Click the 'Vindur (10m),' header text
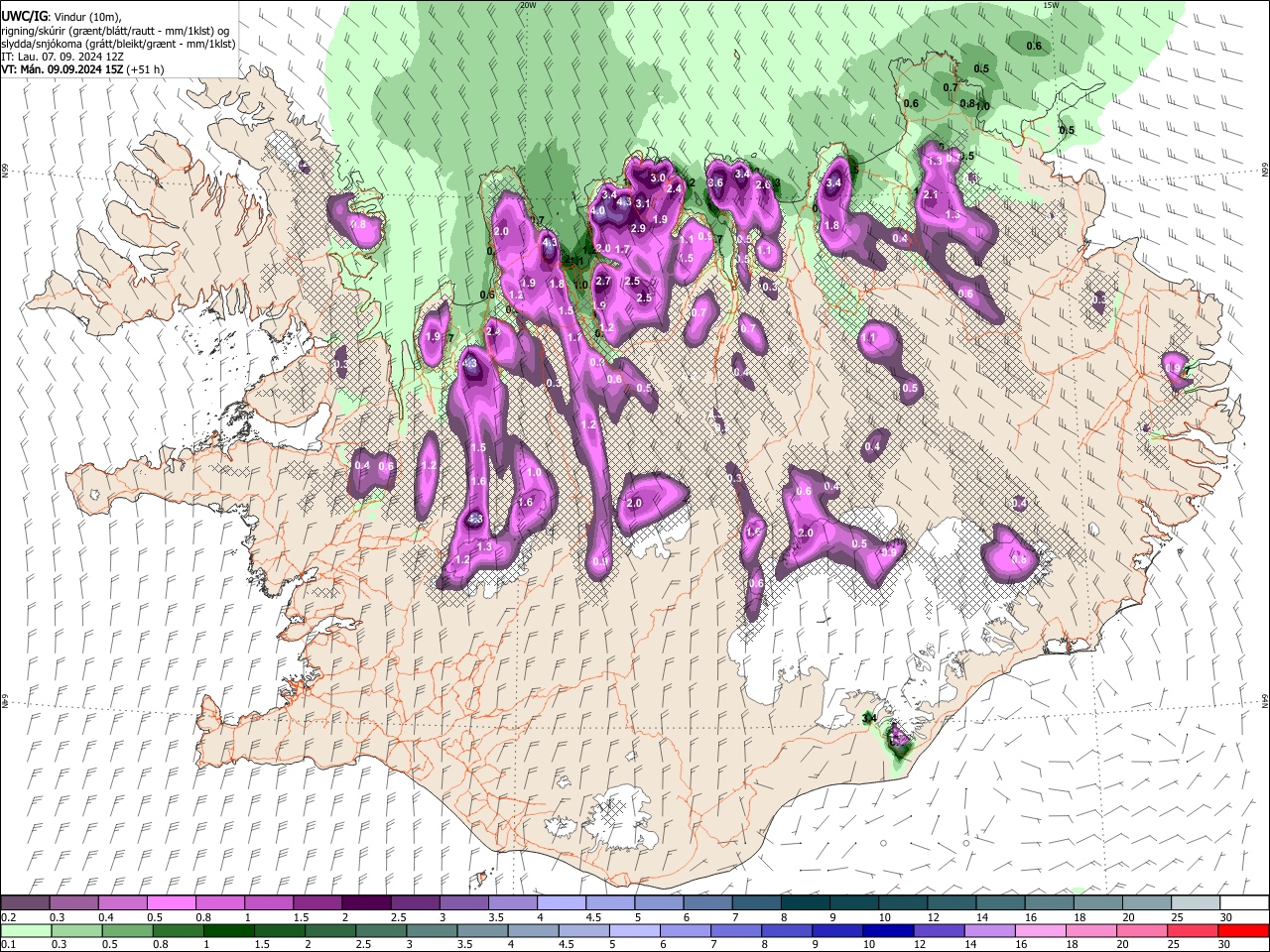 pos(85,16)
